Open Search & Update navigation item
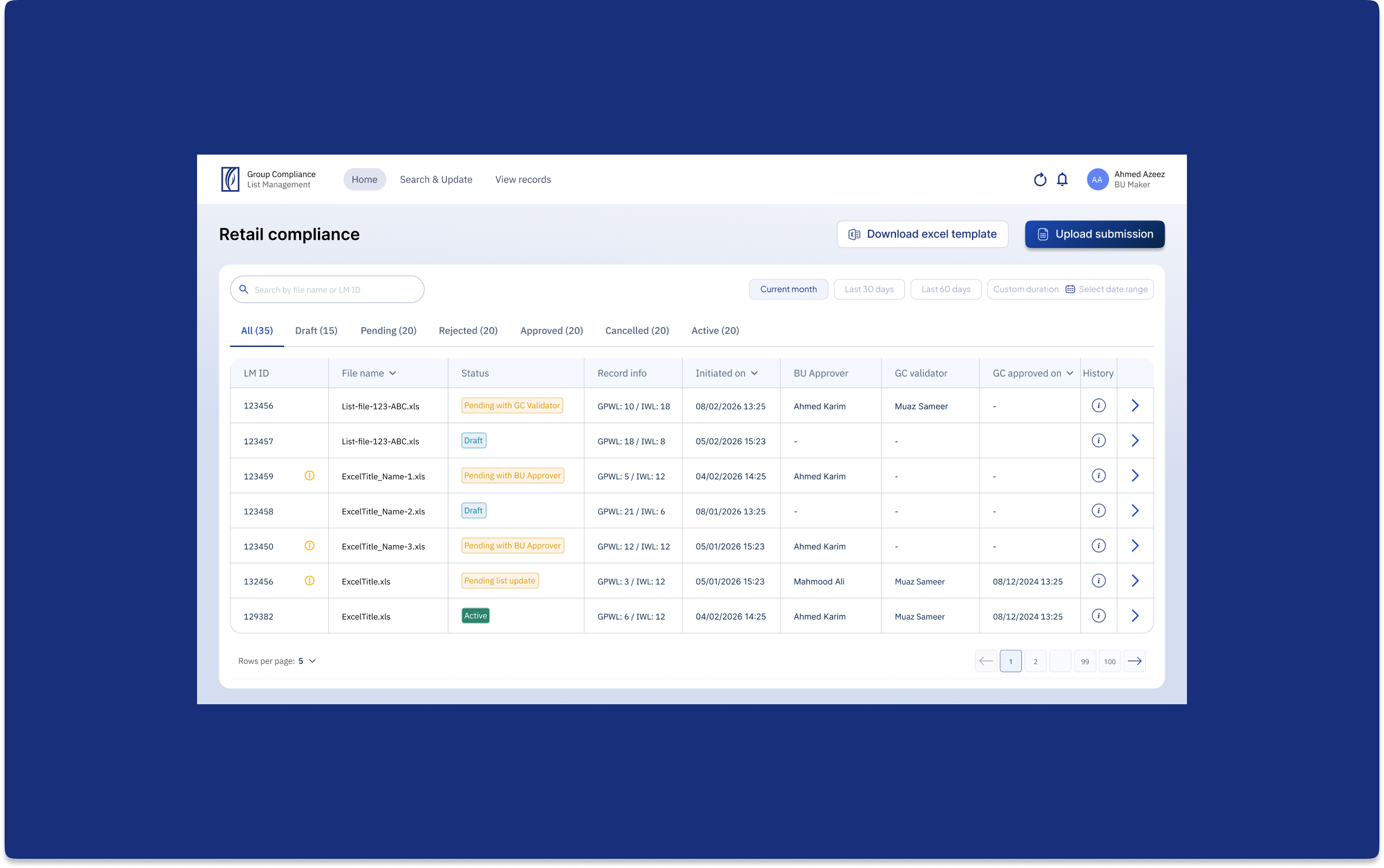 436,180
